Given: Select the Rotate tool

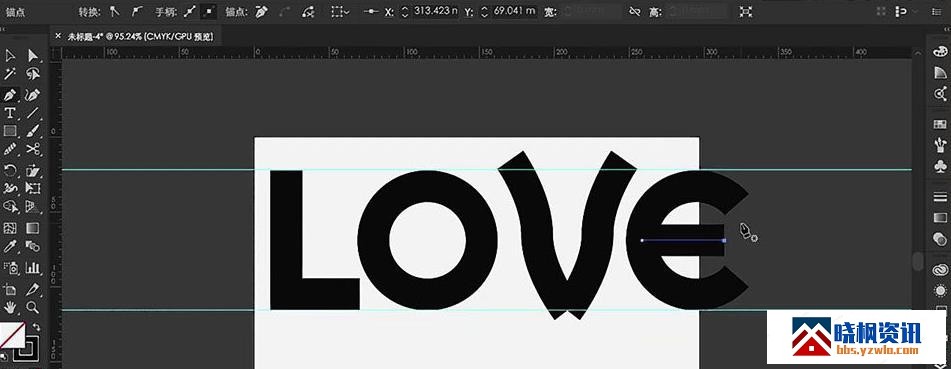Looking at the screenshot, I should click(x=10, y=170).
